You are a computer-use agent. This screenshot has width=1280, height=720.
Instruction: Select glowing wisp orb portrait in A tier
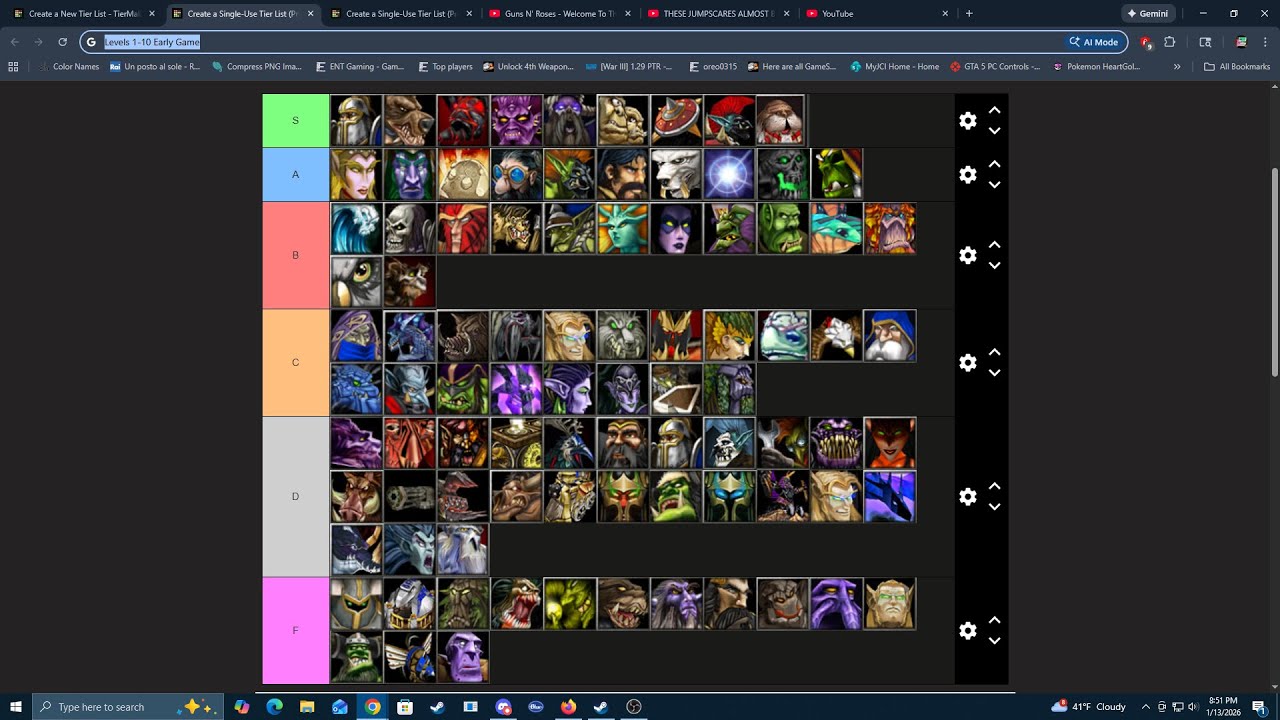pyautogui.click(x=730, y=174)
